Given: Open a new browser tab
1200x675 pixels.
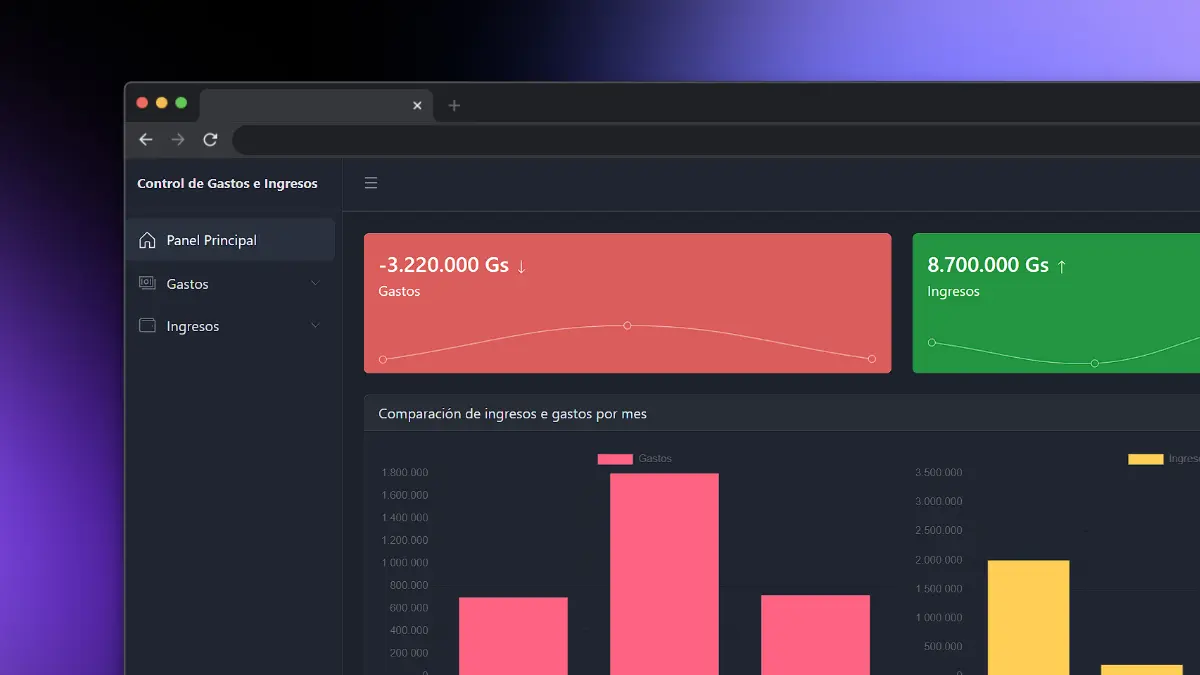Looking at the screenshot, I should (x=454, y=105).
